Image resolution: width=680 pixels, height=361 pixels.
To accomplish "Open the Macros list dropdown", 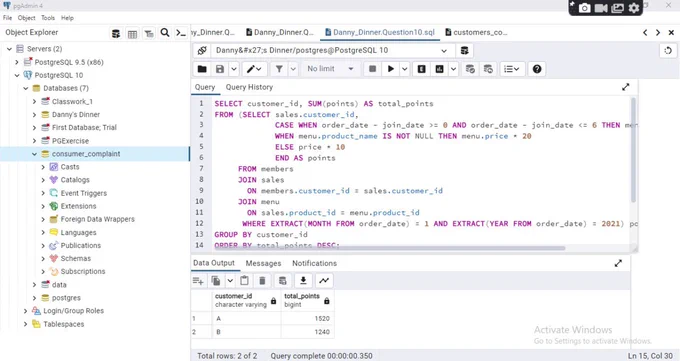I will click(512, 69).
